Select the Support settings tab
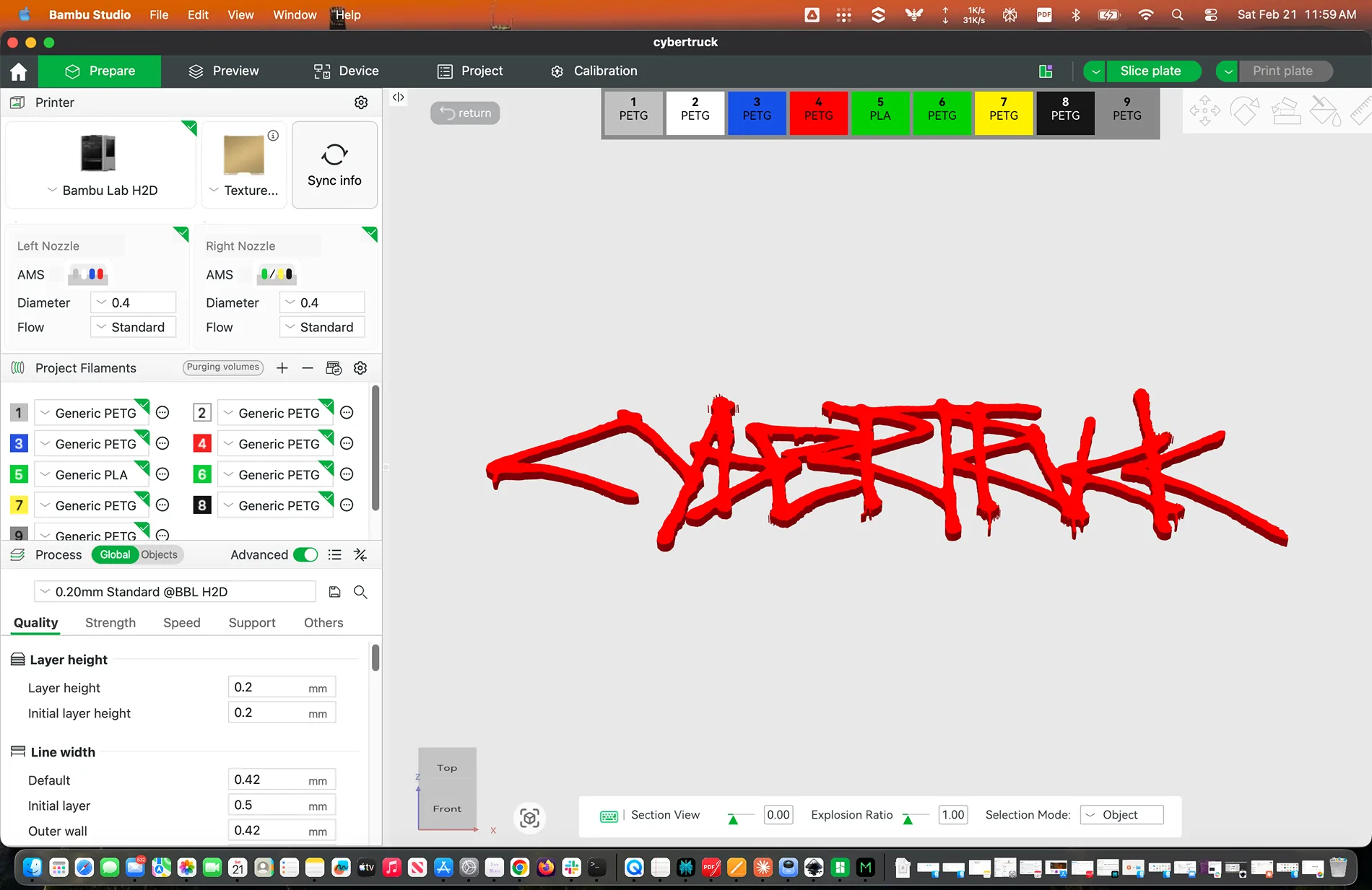 pyautogui.click(x=252, y=622)
